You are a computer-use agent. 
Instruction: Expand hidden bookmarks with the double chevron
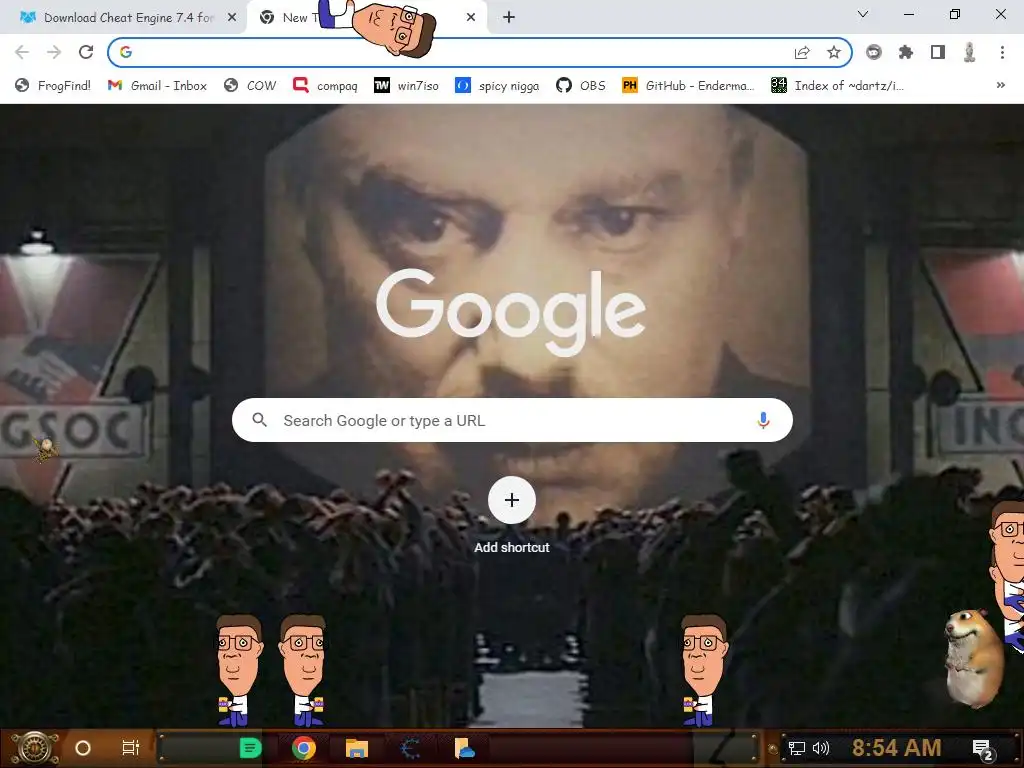[1000, 85]
